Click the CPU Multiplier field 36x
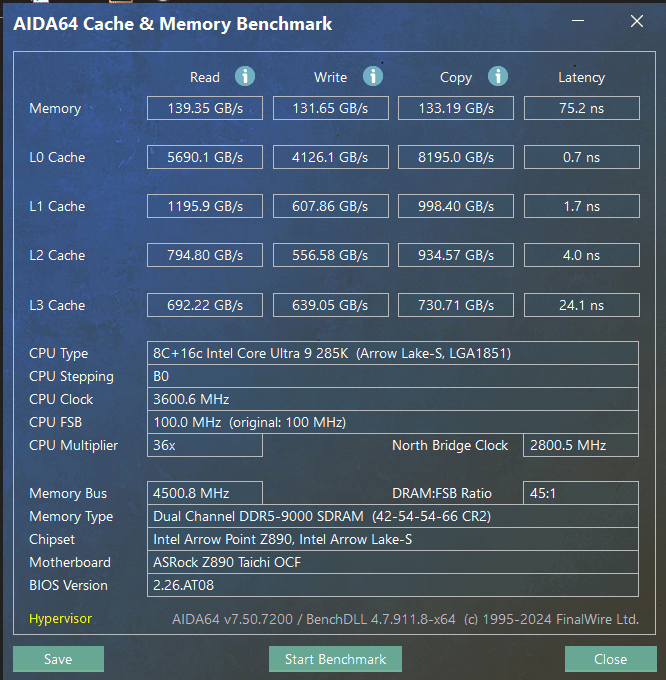 [205, 445]
